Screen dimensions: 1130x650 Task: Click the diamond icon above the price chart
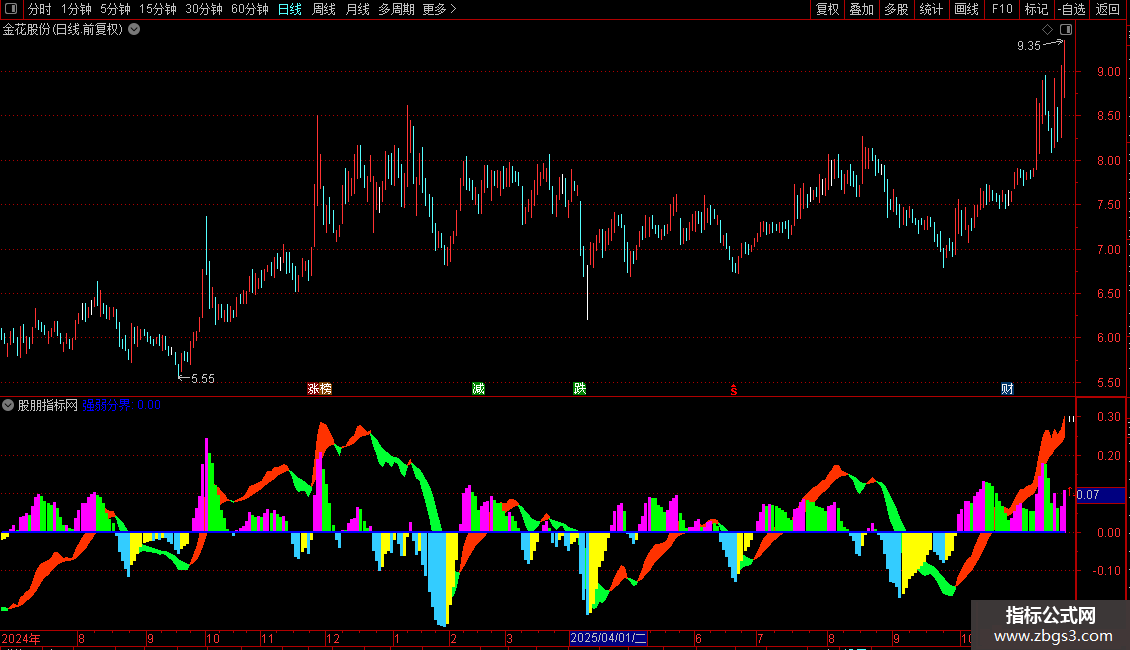tap(1048, 30)
